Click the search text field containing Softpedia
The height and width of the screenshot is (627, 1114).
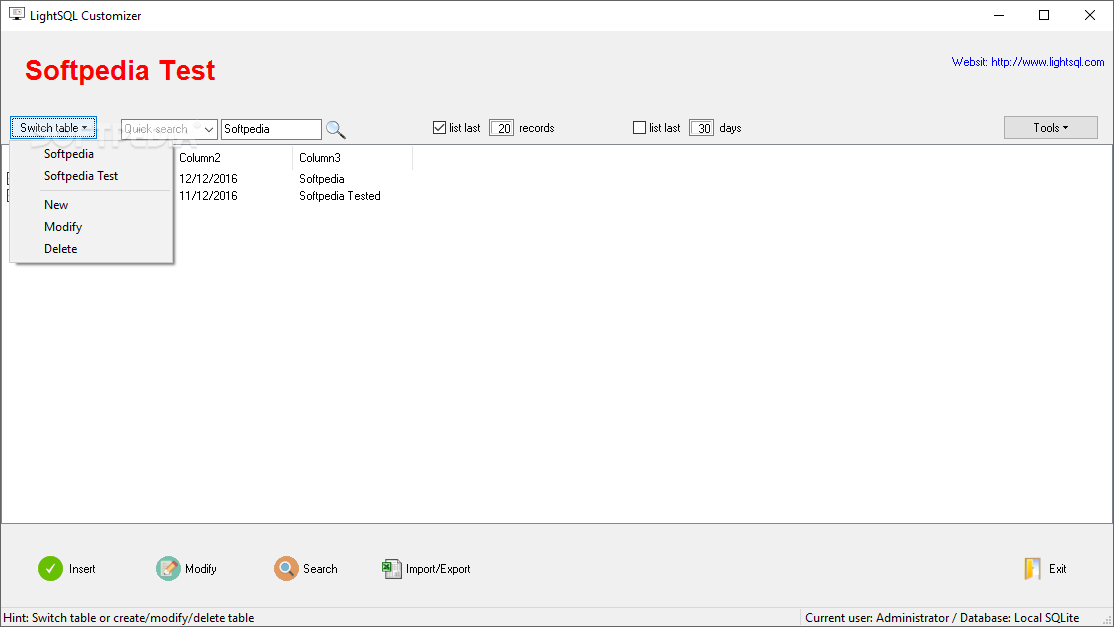click(x=271, y=129)
